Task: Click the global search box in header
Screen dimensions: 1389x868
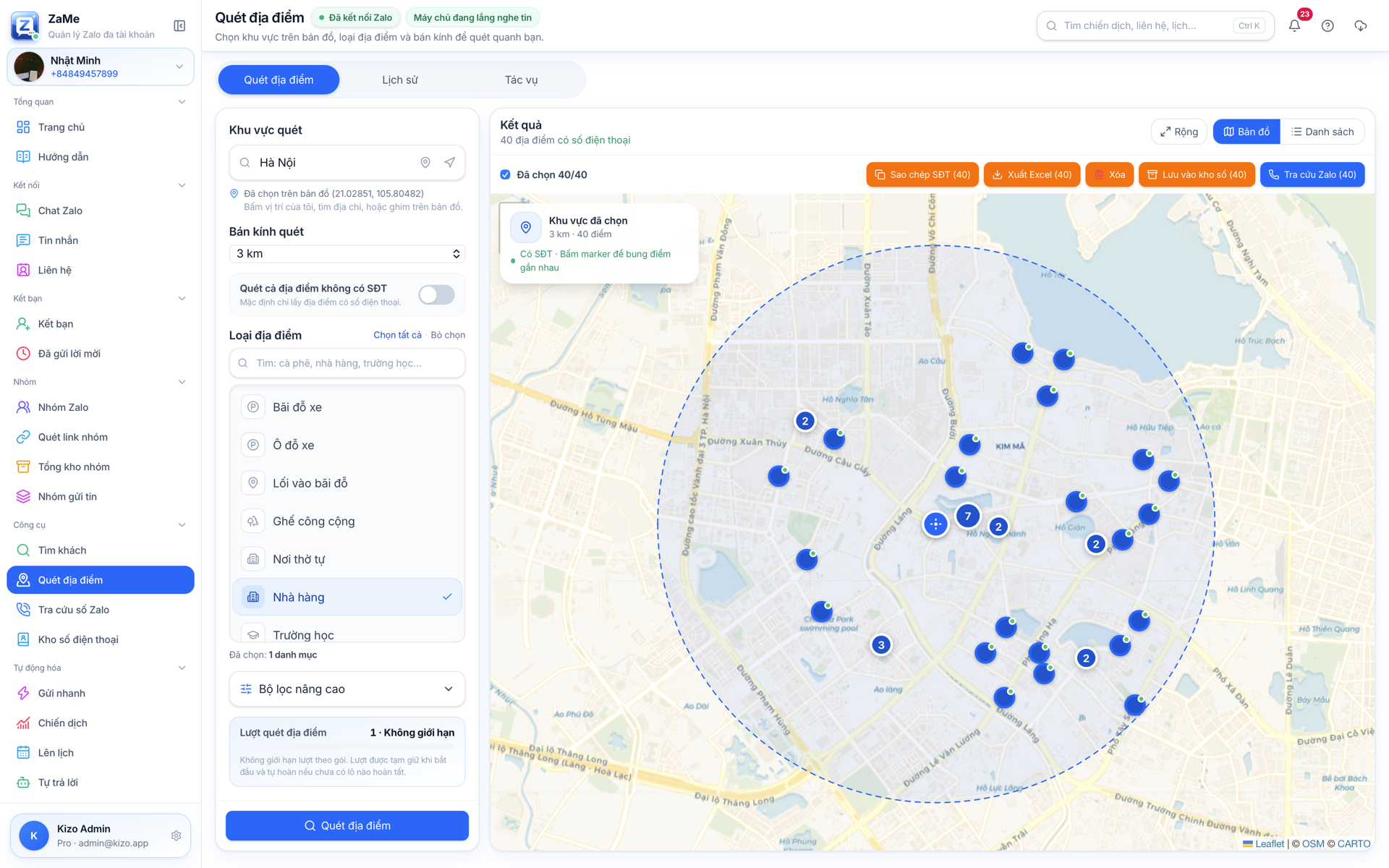Action: pos(1155,25)
